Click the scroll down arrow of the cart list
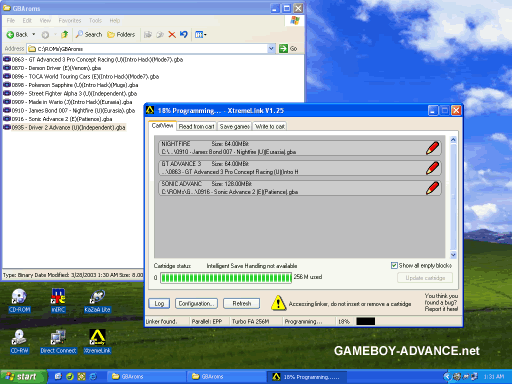Viewport: 512px width, 384px height. coord(453,255)
